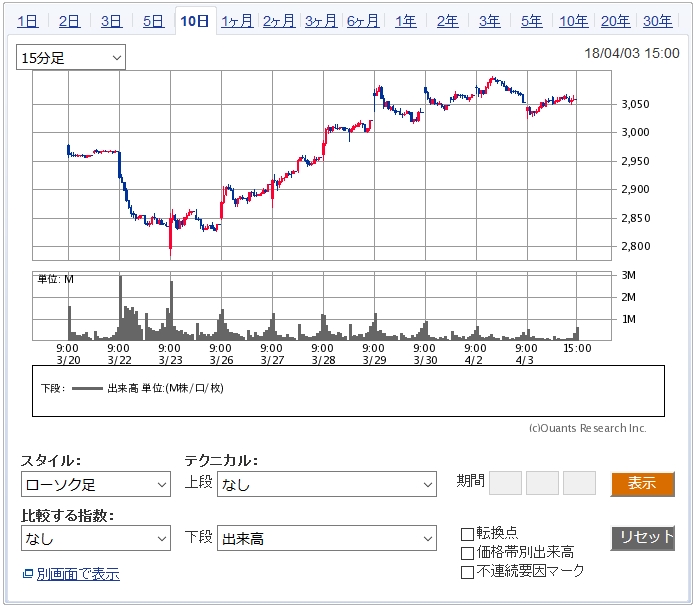The width and height of the screenshot is (697, 606).
Task: Click the third 期間 input box
Action: point(579,483)
